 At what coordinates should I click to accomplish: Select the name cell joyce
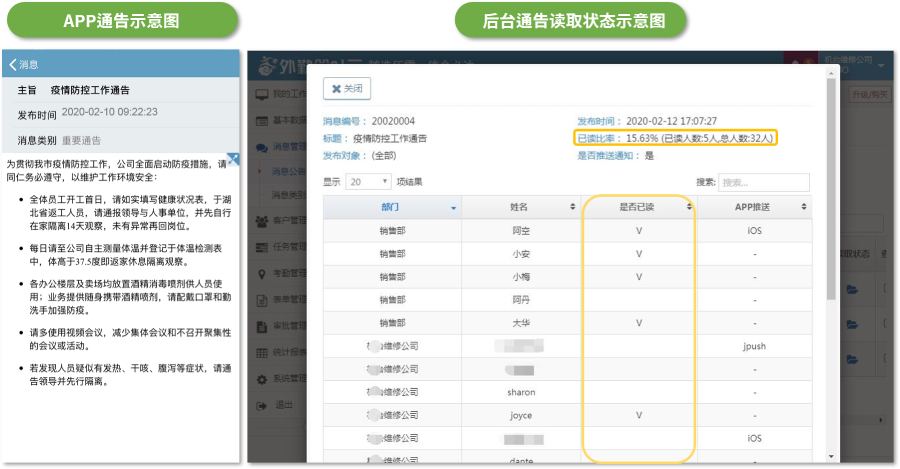(521, 415)
